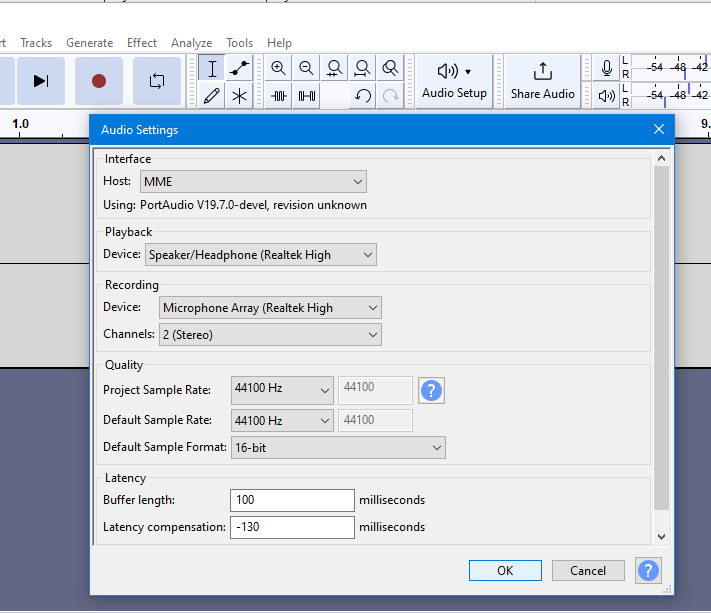Click the Default Sample Rate 44100 text field
The height and width of the screenshot is (613, 711).
375,420
